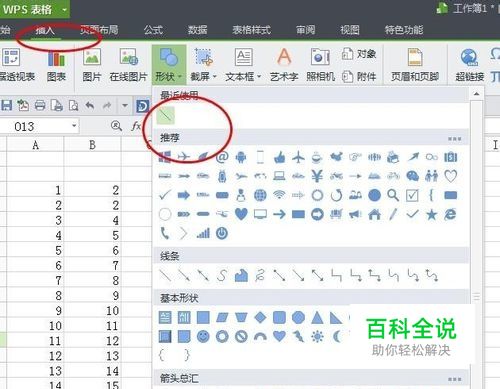This screenshot has height=389, width=500.
Task: Insert 艺术字 word art
Action: 284,65
